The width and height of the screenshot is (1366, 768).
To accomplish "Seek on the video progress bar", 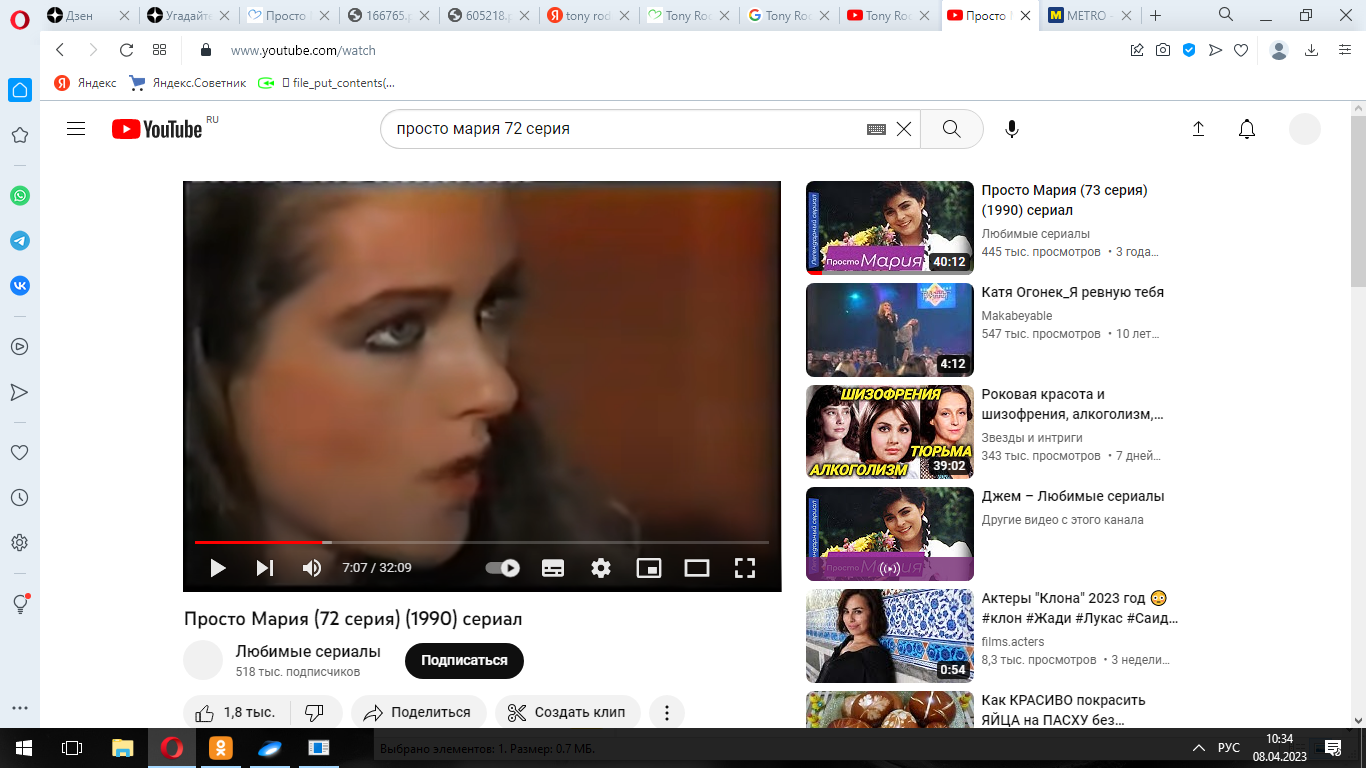I will pyautogui.click(x=482, y=542).
